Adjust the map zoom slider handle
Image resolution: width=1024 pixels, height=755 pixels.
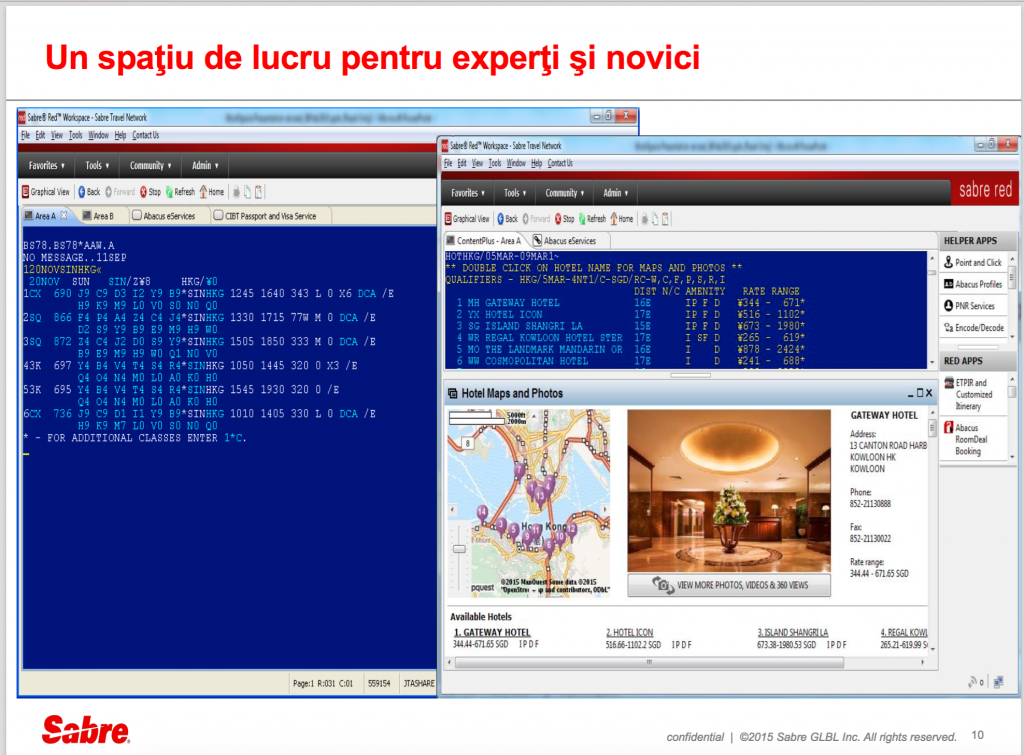pyautogui.click(x=459, y=549)
